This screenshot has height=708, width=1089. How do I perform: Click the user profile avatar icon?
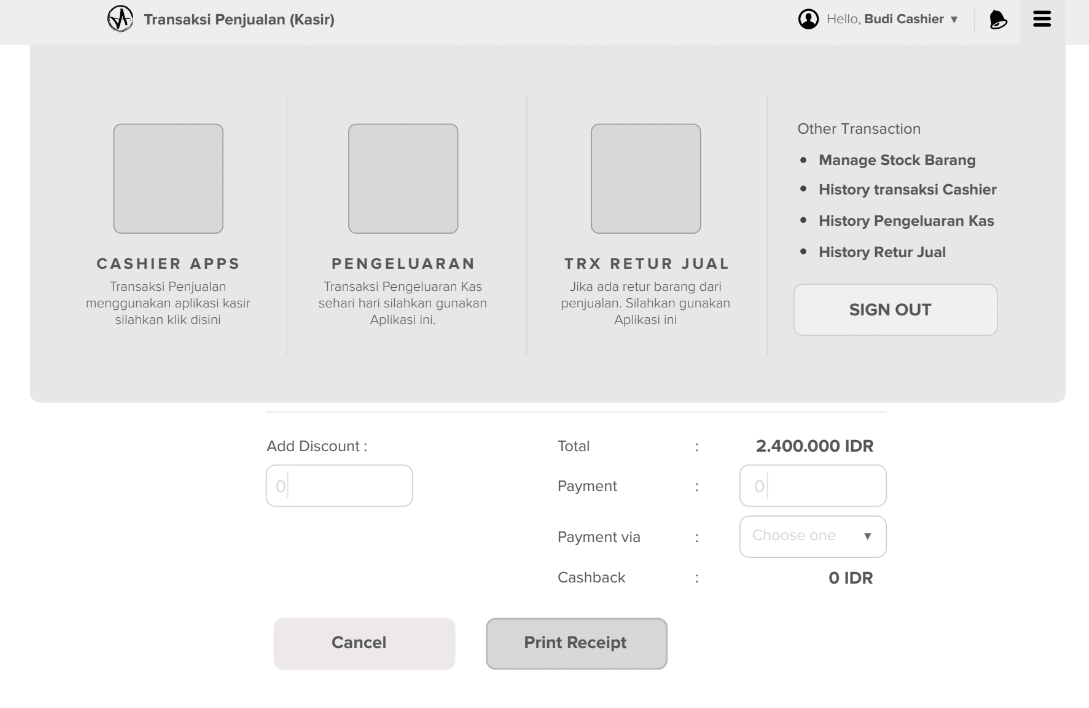tap(808, 19)
